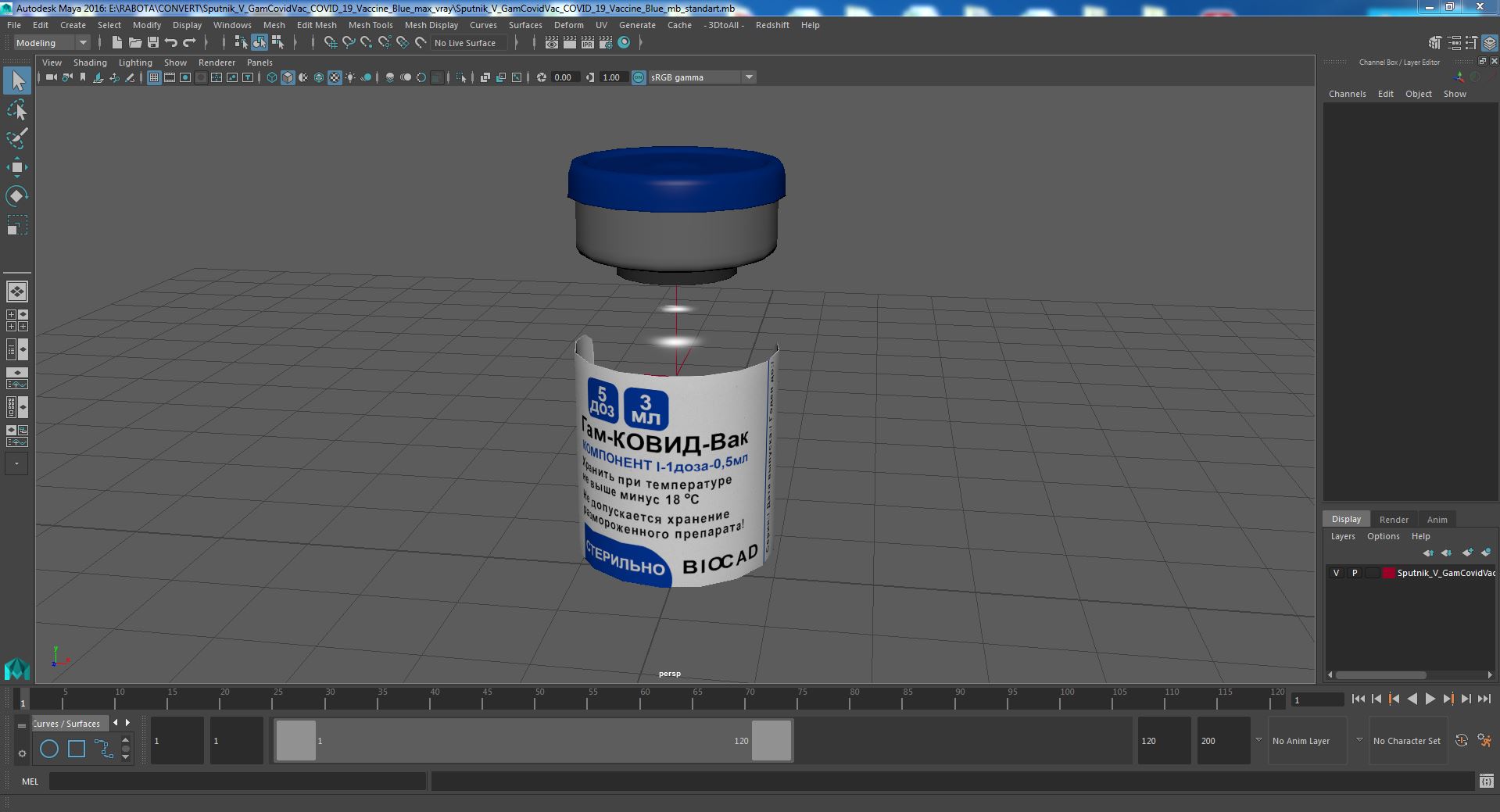Select the Sputnik_V_GamCovidVac layer name
This screenshot has height=812, width=1500.
(1446, 573)
